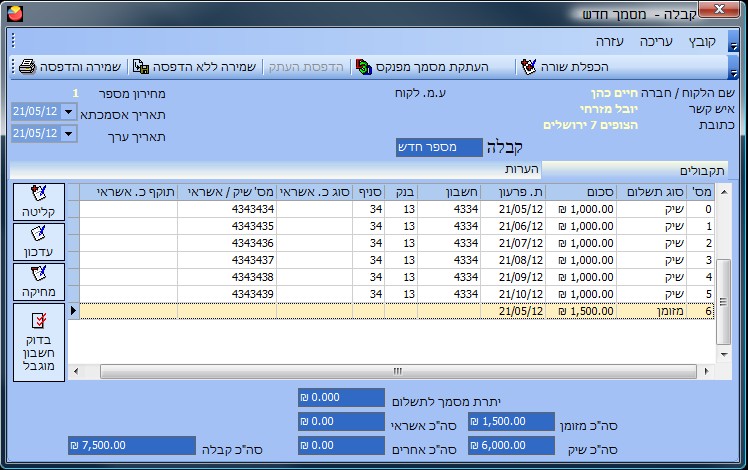Click the מזומן payment type cell

pyautogui.click(x=651, y=311)
